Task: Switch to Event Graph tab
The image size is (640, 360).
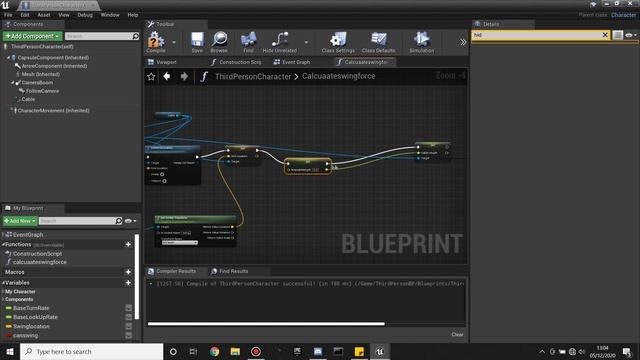Action: click(x=292, y=62)
